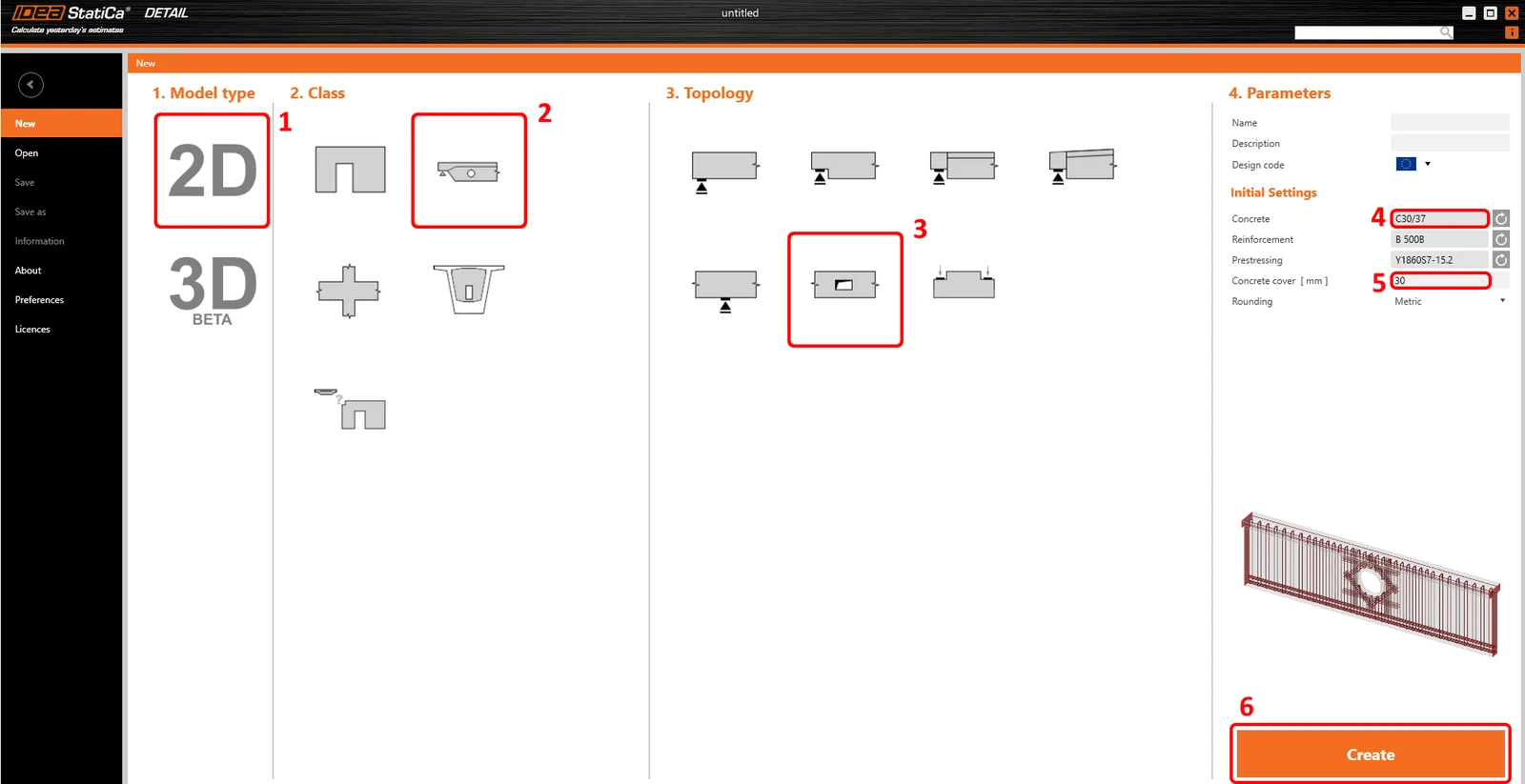Select the beam with two hanging loads topology
The width and height of the screenshot is (1525, 784).
[964, 283]
